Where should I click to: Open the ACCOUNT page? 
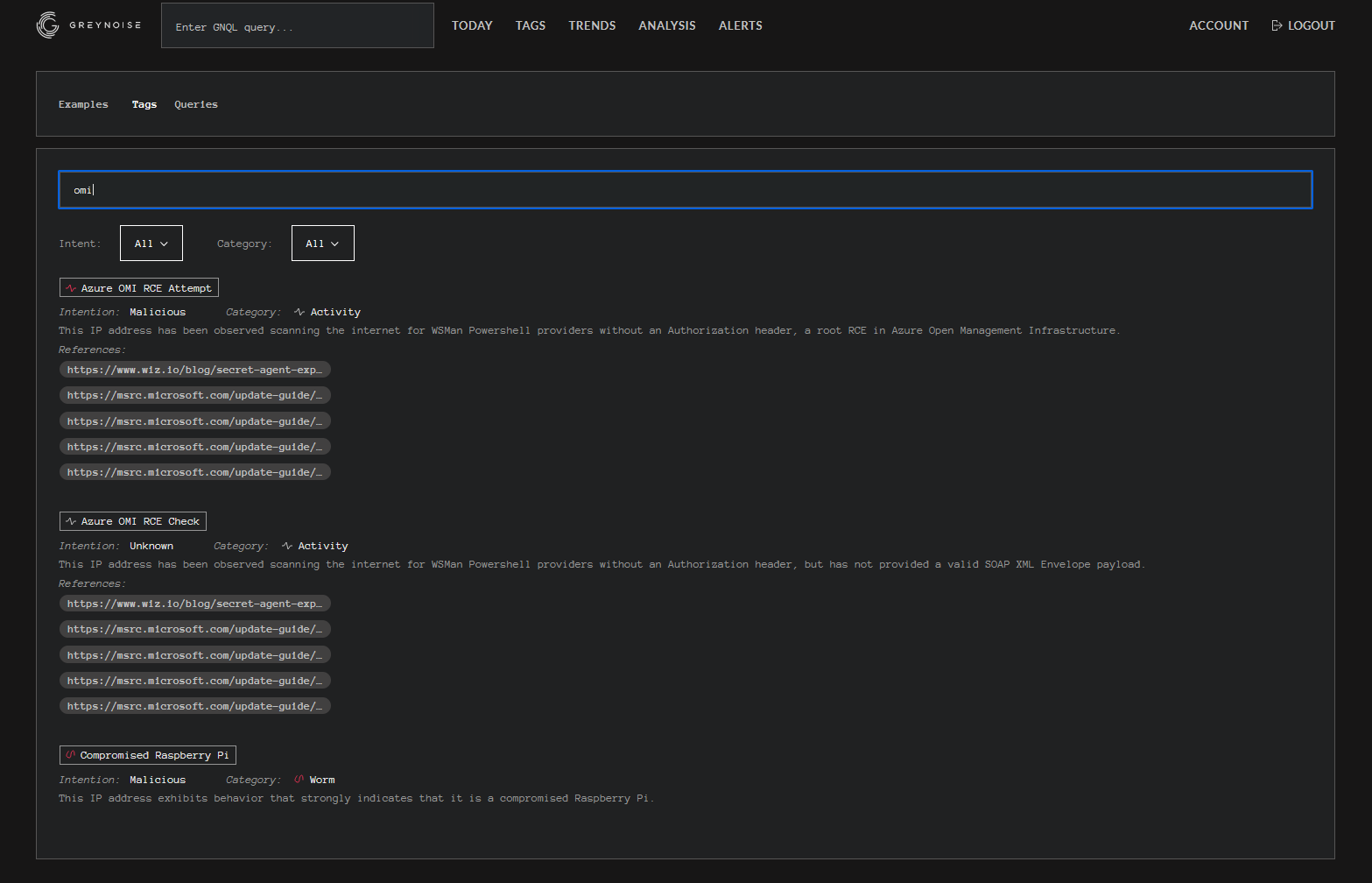[1219, 25]
